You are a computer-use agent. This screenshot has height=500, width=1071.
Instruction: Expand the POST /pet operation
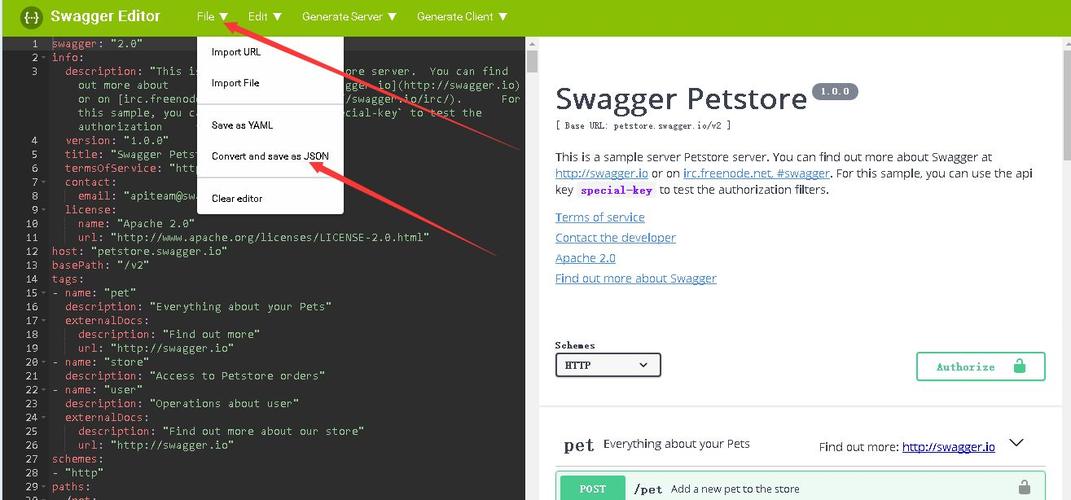(x=801, y=488)
